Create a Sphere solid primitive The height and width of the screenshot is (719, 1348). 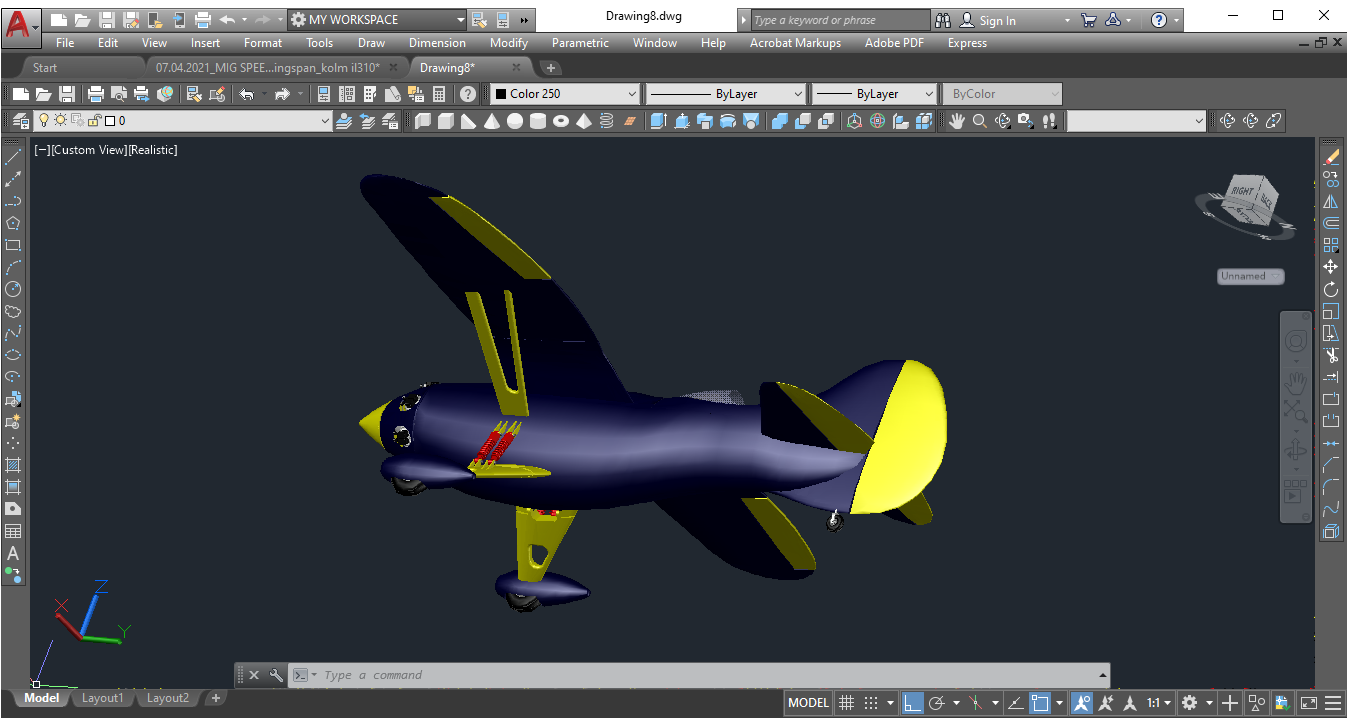pyautogui.click(x=515, y=121)
